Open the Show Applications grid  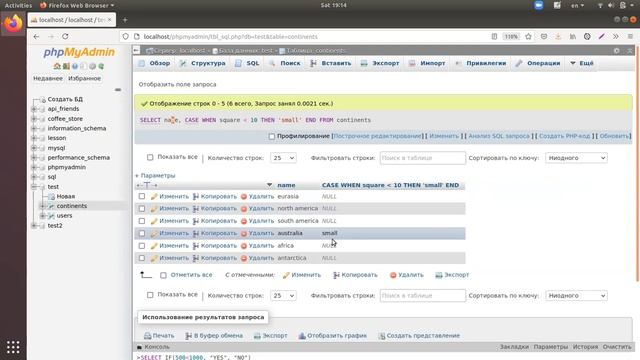(13, 347)
